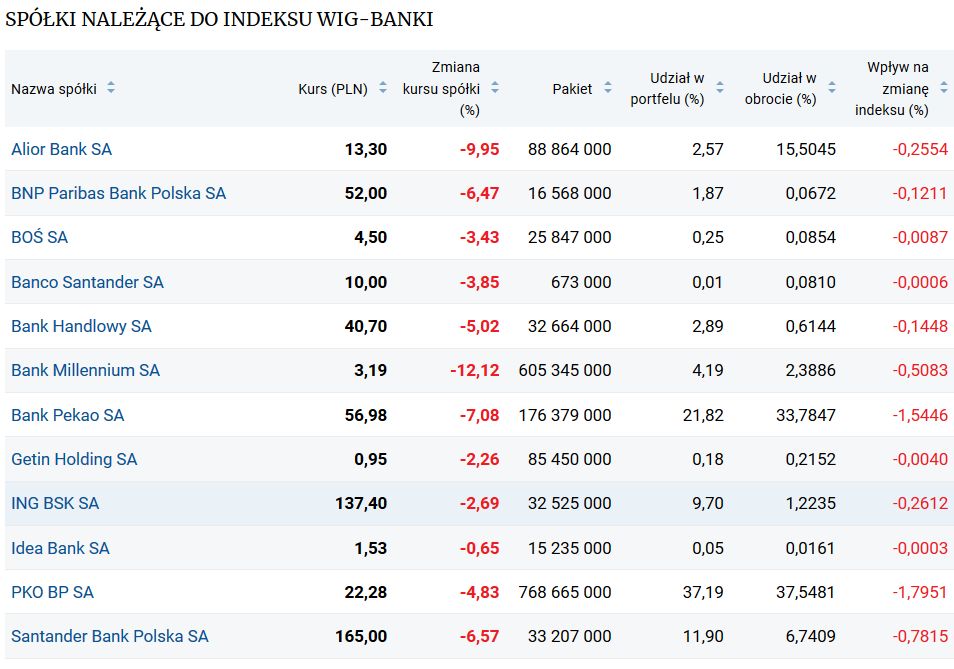Select the Bank Handlowy SA link

pos(82,326)
